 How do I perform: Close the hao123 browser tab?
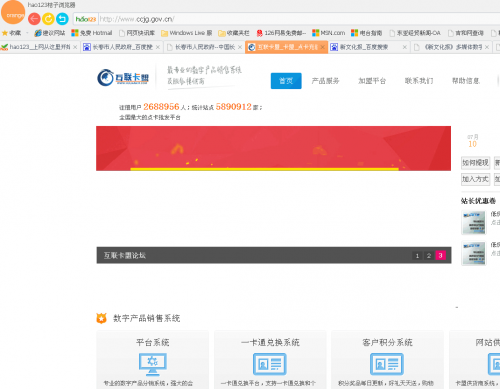(75, 47)
